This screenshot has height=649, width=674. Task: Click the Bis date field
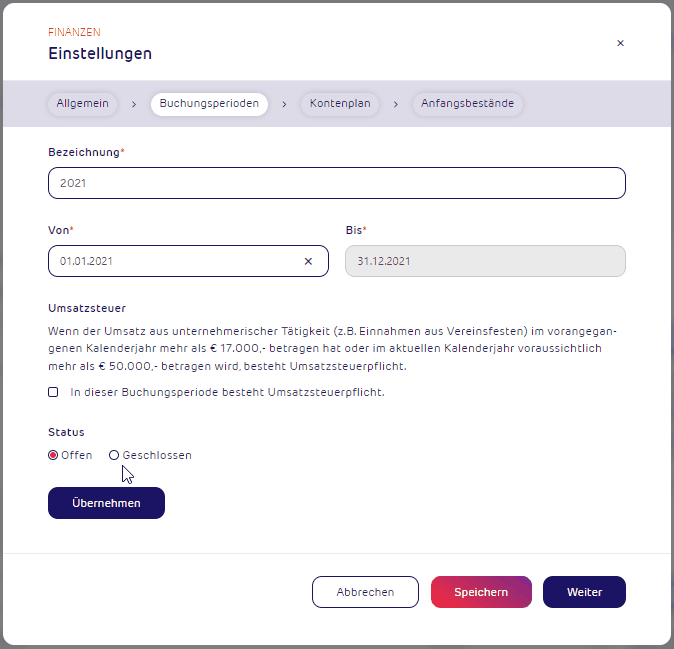485,261
